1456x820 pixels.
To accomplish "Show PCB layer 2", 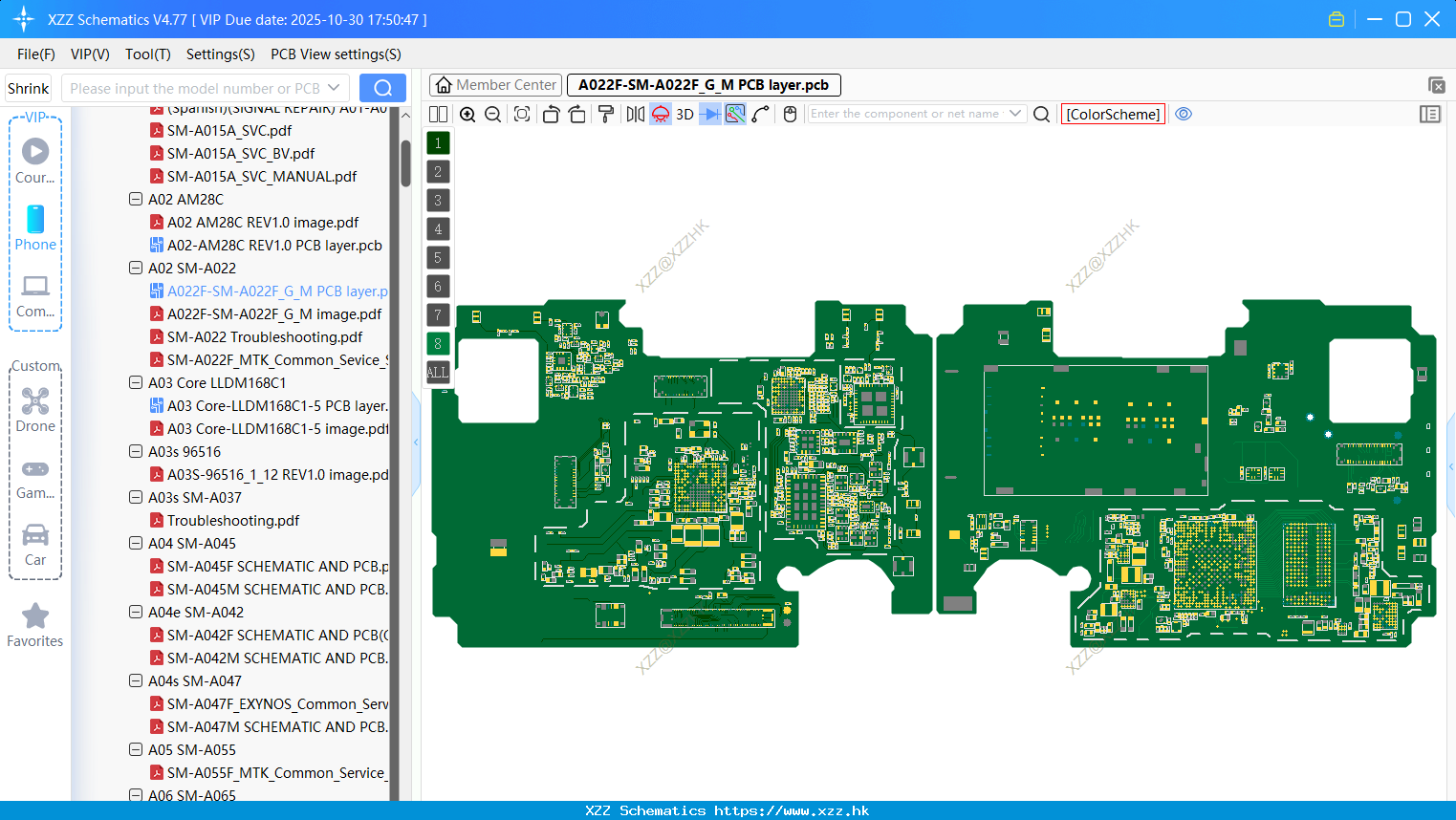I will point(438,172).
